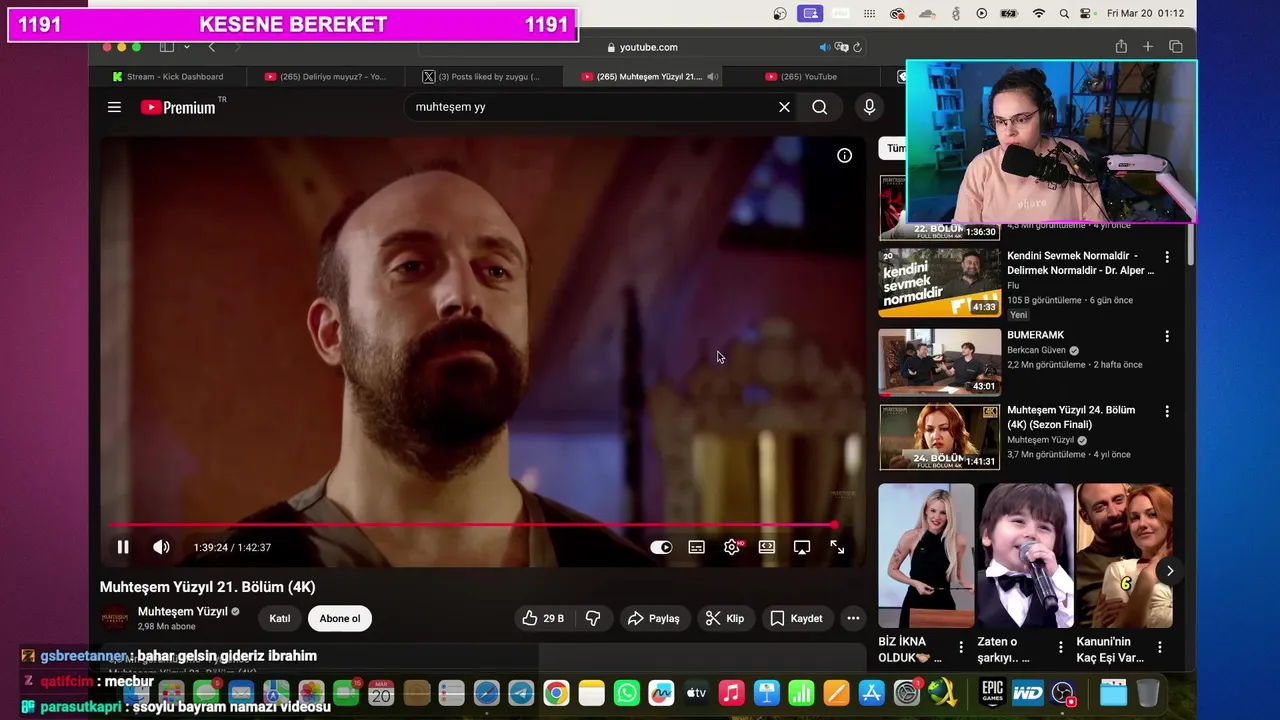Dislike the video
The width and height of the screenshot is (1280, 720).
coord(593,618)
